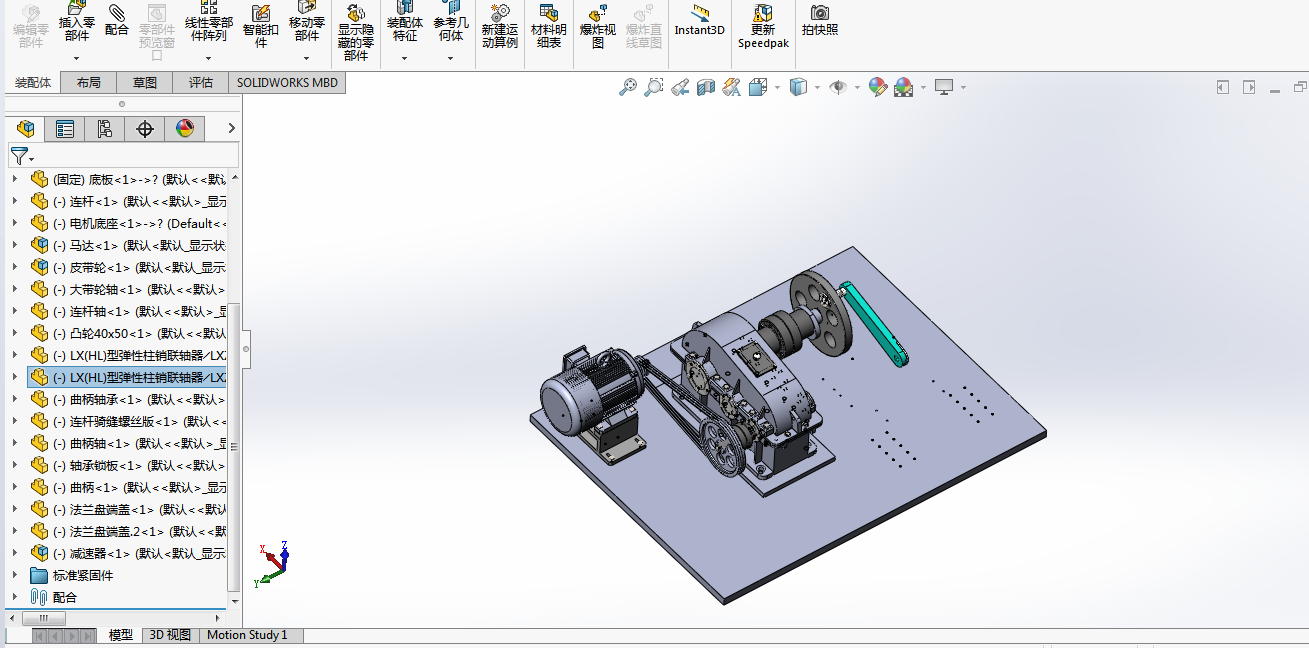Select 凸轮40x50<1> component
The image size is (1309, 648).
pos(127,334)
